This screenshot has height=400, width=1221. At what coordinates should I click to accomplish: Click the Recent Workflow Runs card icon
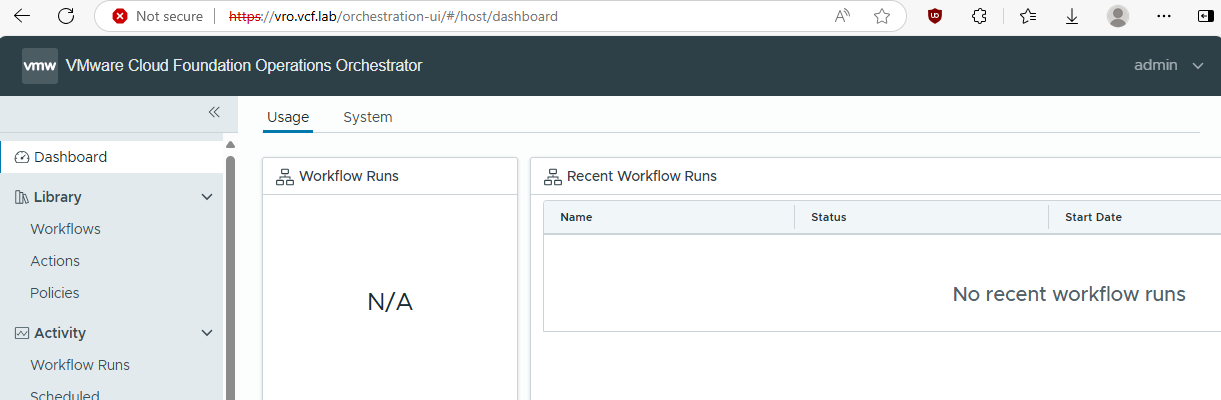pos(552,176)
